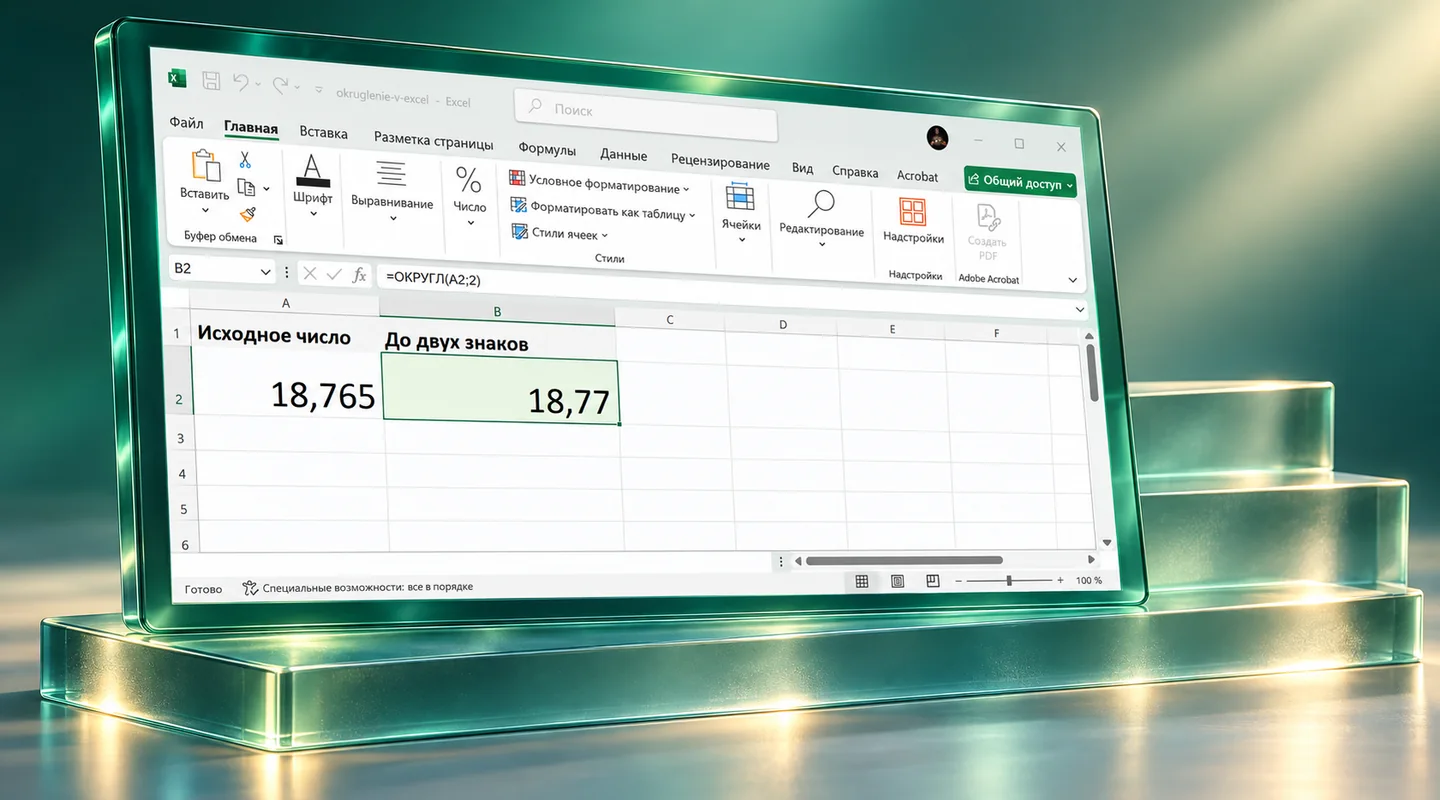Undo the last action
Screen dimensions: 1440x800
click(x=240, y=82)
